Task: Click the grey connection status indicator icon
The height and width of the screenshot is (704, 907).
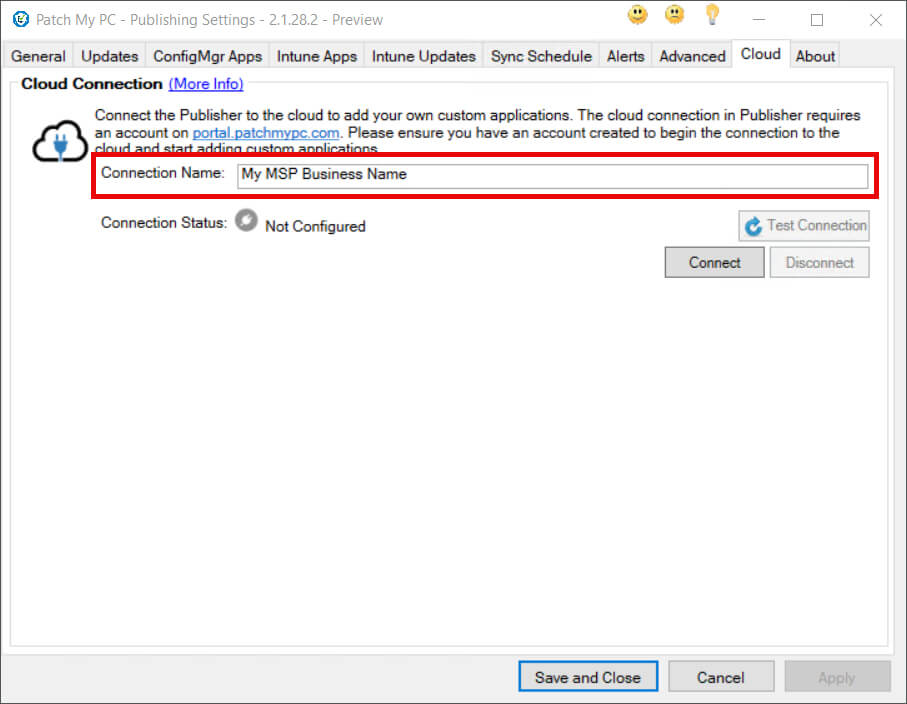Action: coord(246,220)
